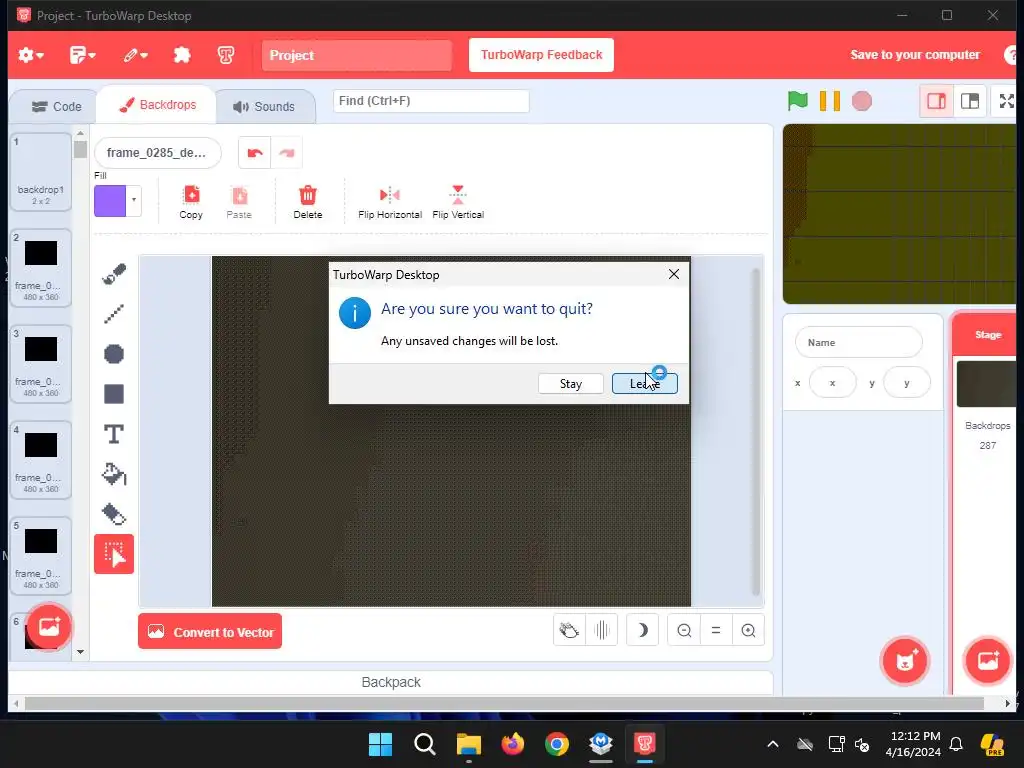Switch to the Code tab

coord(57,106)
